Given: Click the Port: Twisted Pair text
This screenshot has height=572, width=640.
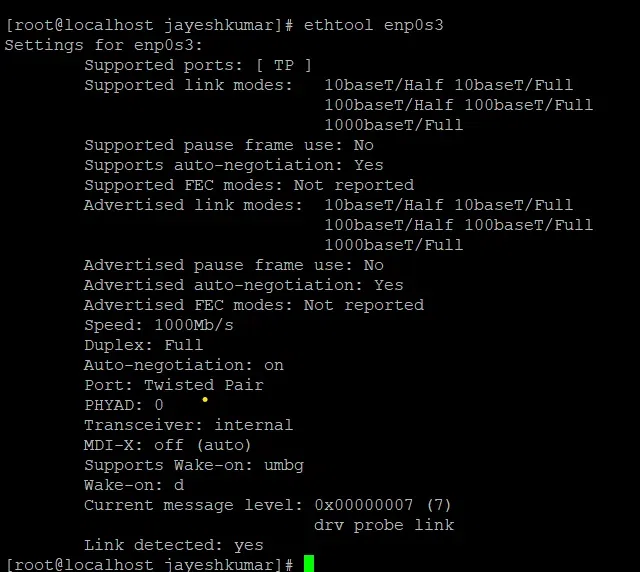Looking at the screenshot, I should click(x=173, y=385).
